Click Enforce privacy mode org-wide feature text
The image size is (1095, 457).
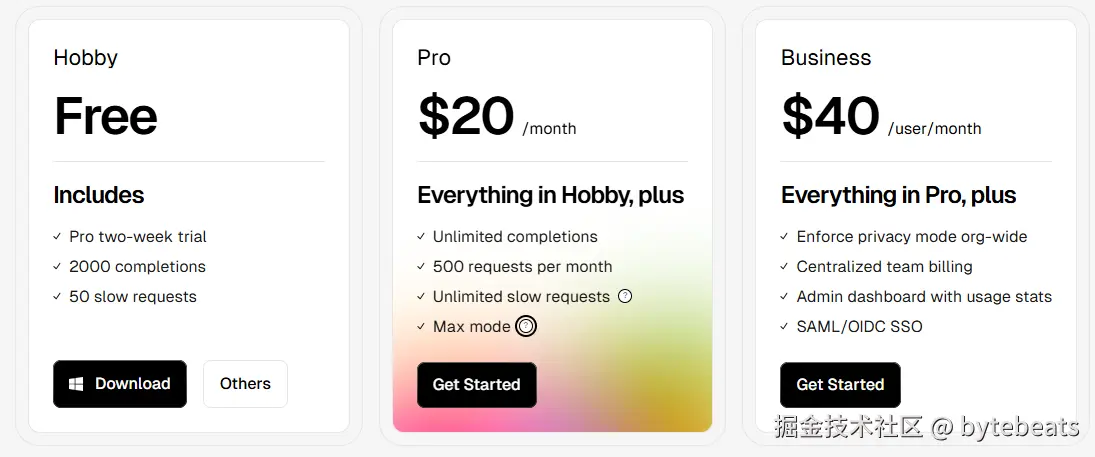coord(911,237)
